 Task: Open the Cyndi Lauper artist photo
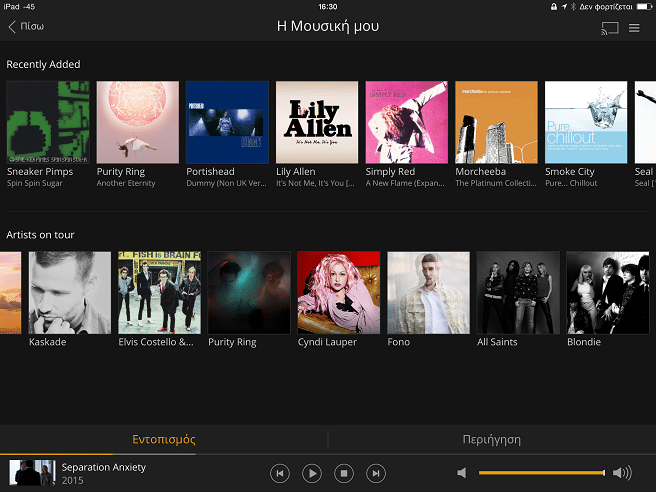(339, 293)
